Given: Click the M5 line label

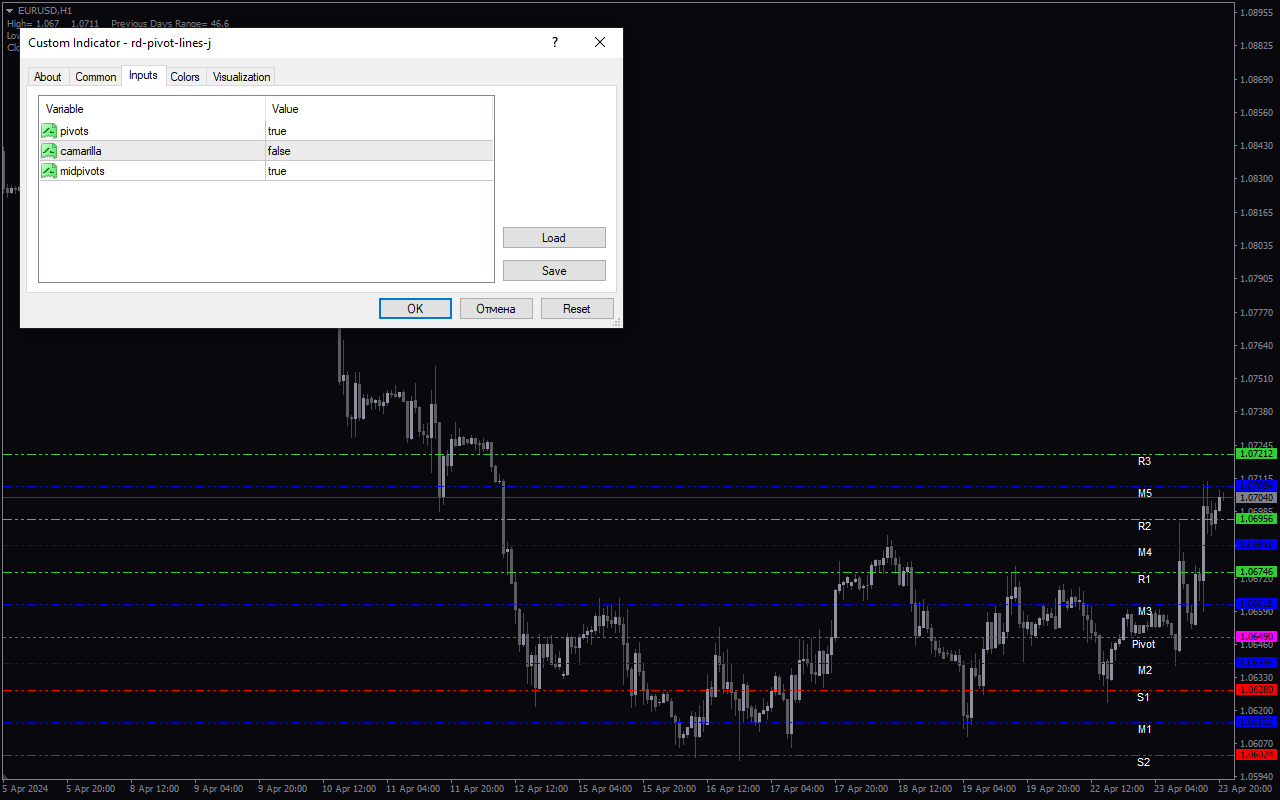Looking at the screenshot, I should 1144,493.
